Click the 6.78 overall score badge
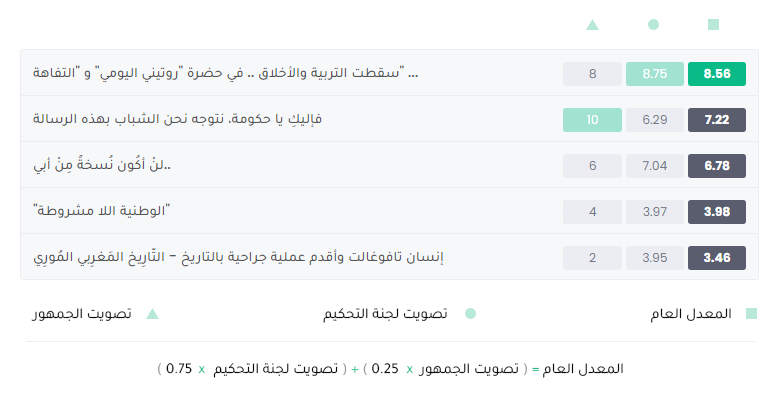The height and width of the screenshot is (400, 780). [x=717, y=166]
